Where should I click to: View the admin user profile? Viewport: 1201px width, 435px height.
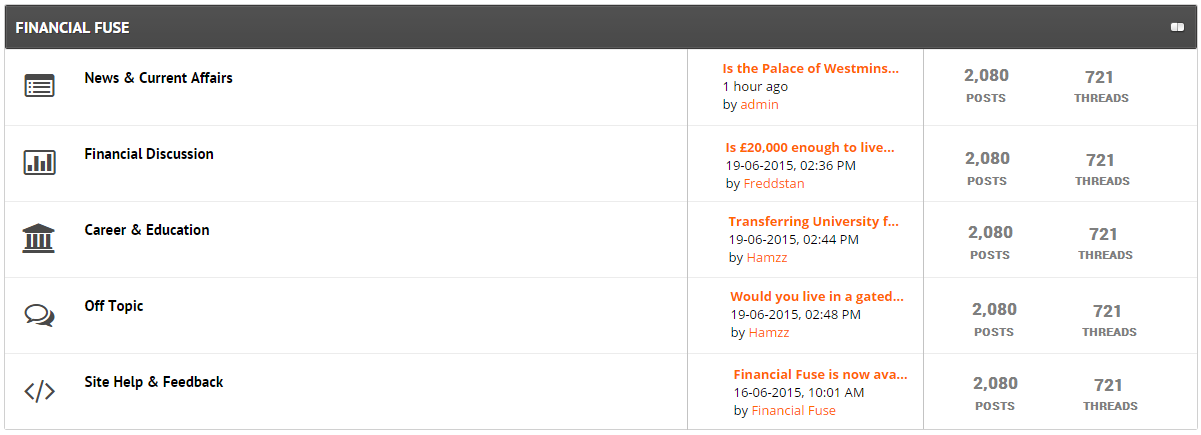pos(759,104)
